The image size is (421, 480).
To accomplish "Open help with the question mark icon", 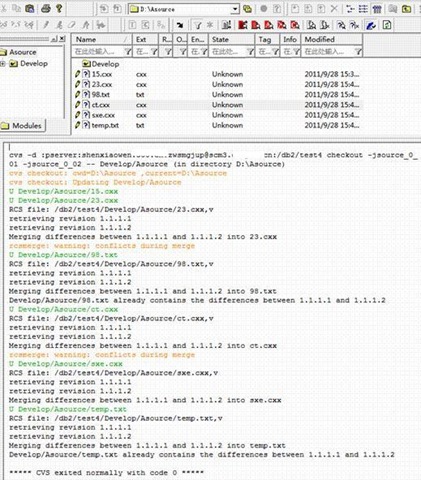I will coord(59,8).
